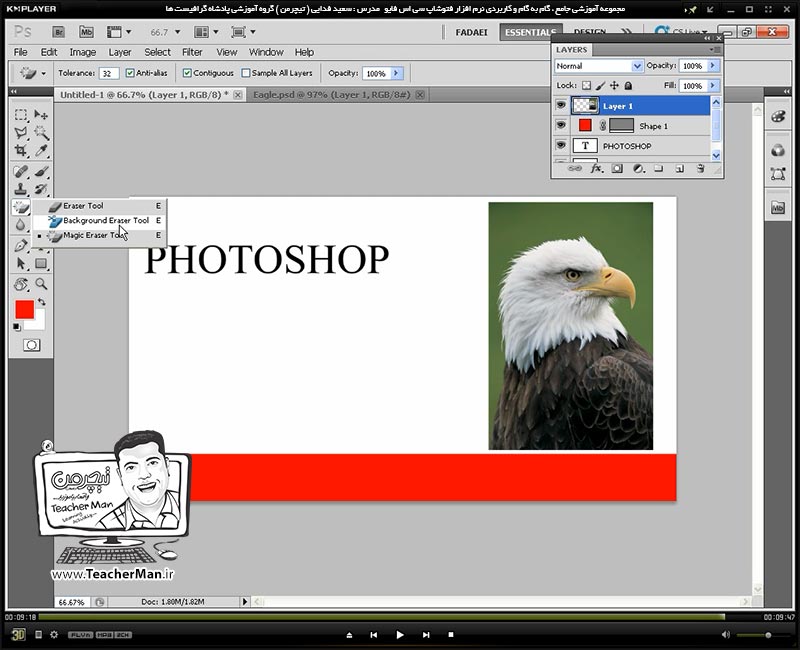Hide Layer 1 with eye icon
Image resolution: width=800 pixels, height=650 pixels.
tap(561, 106)
